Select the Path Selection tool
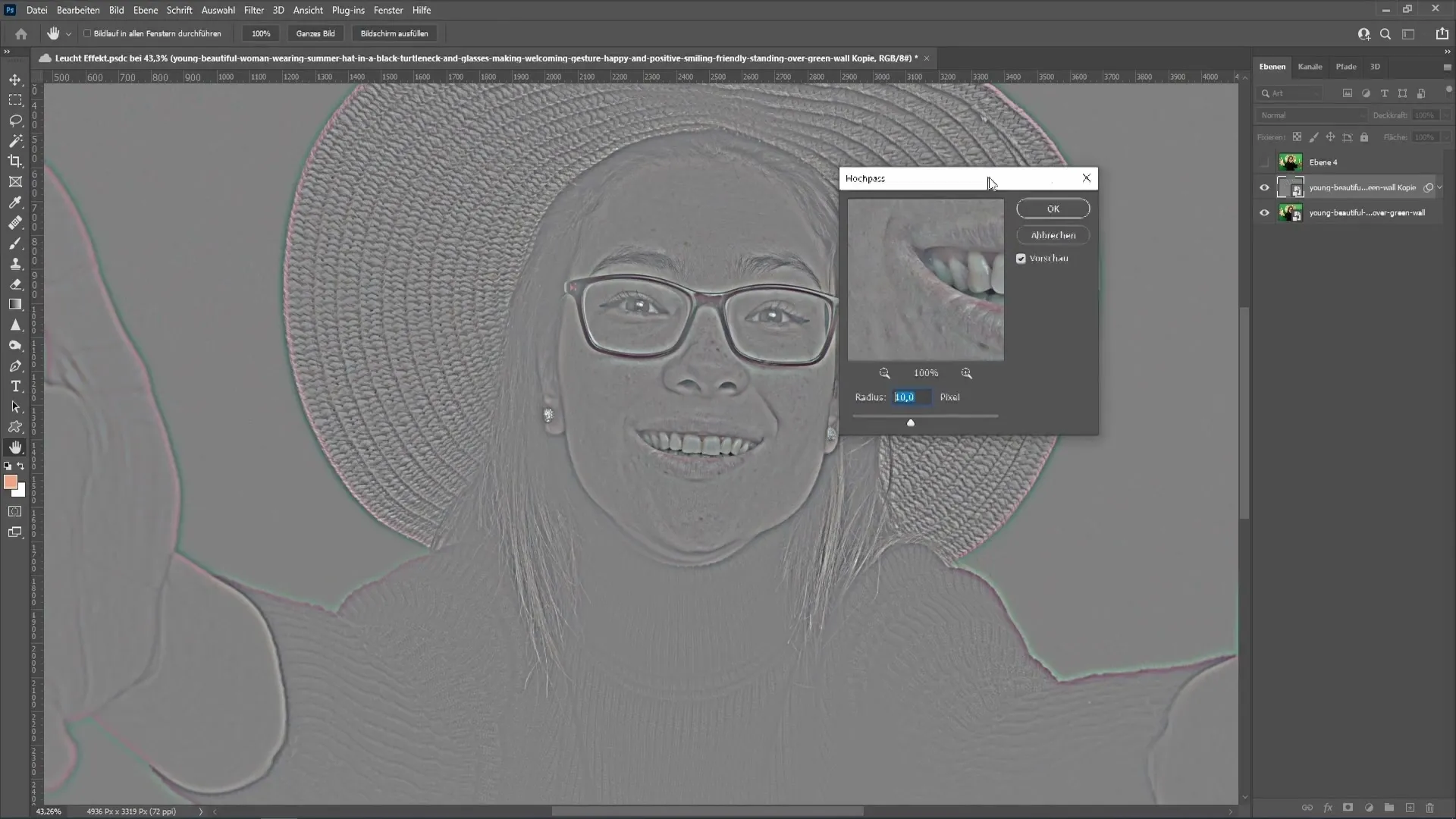Image resolution: width=1456 pixels, height=819 pixels. tap(15, 406)
